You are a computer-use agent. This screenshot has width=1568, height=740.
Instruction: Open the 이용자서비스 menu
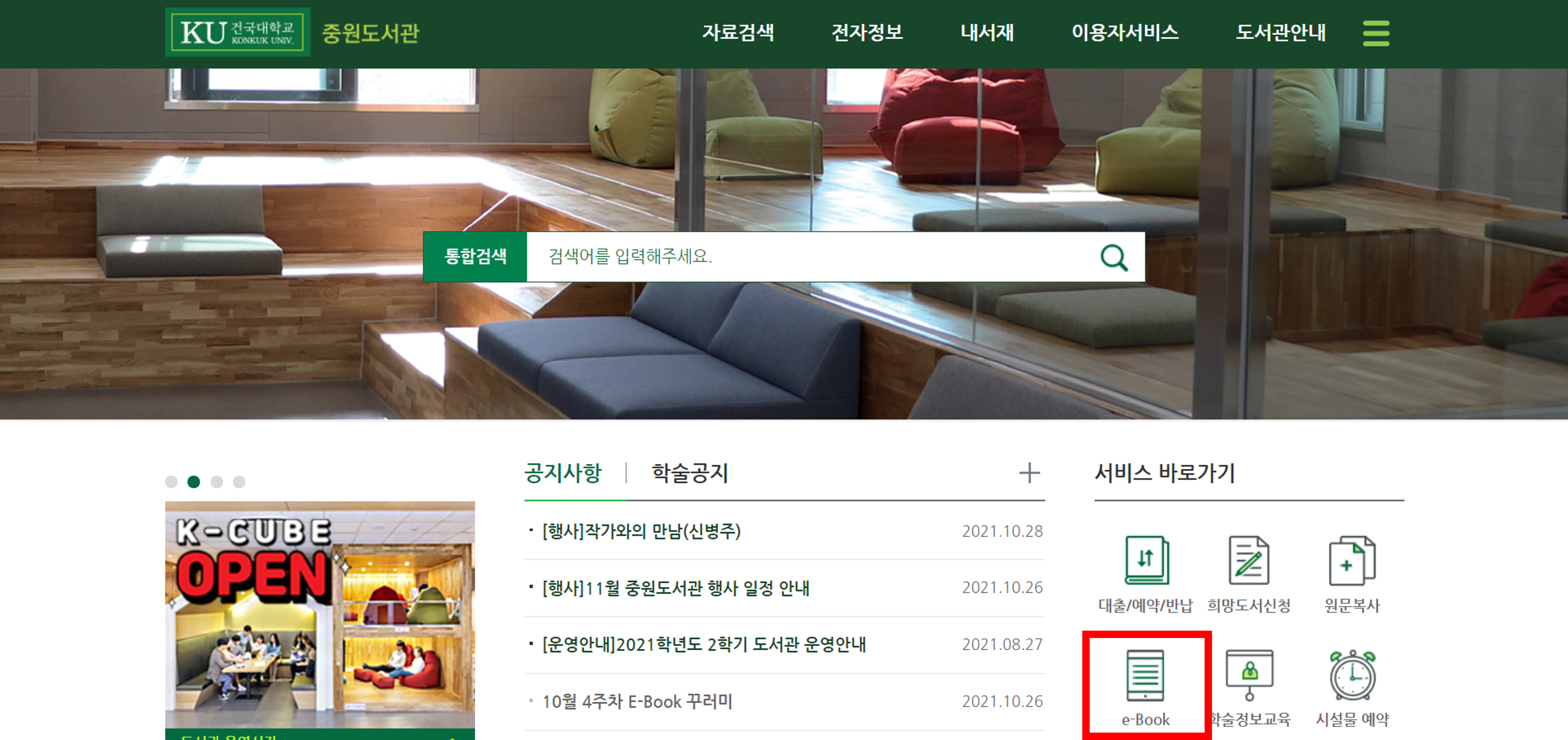pyautogui.click(x=1125, y=33)
